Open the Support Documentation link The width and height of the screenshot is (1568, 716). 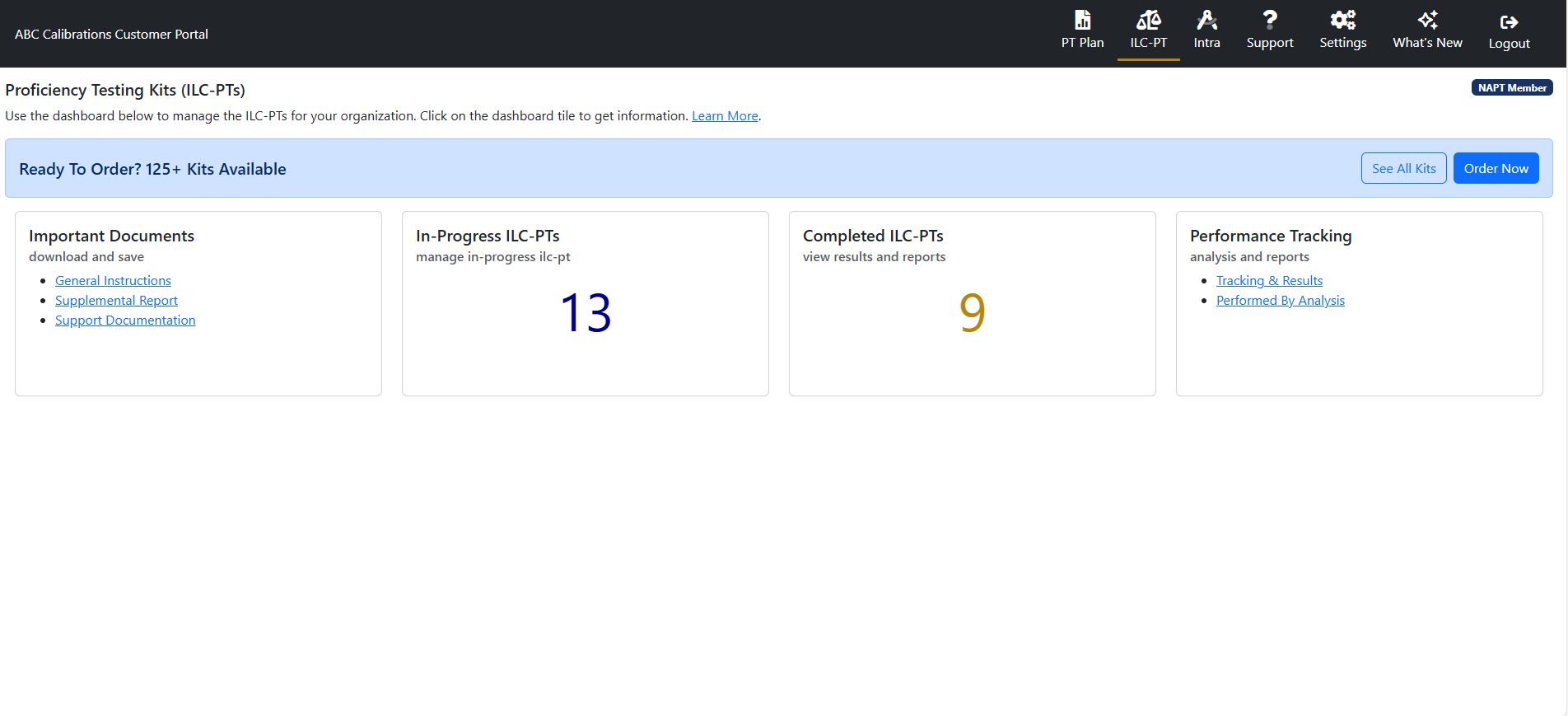tap(125, 321)
